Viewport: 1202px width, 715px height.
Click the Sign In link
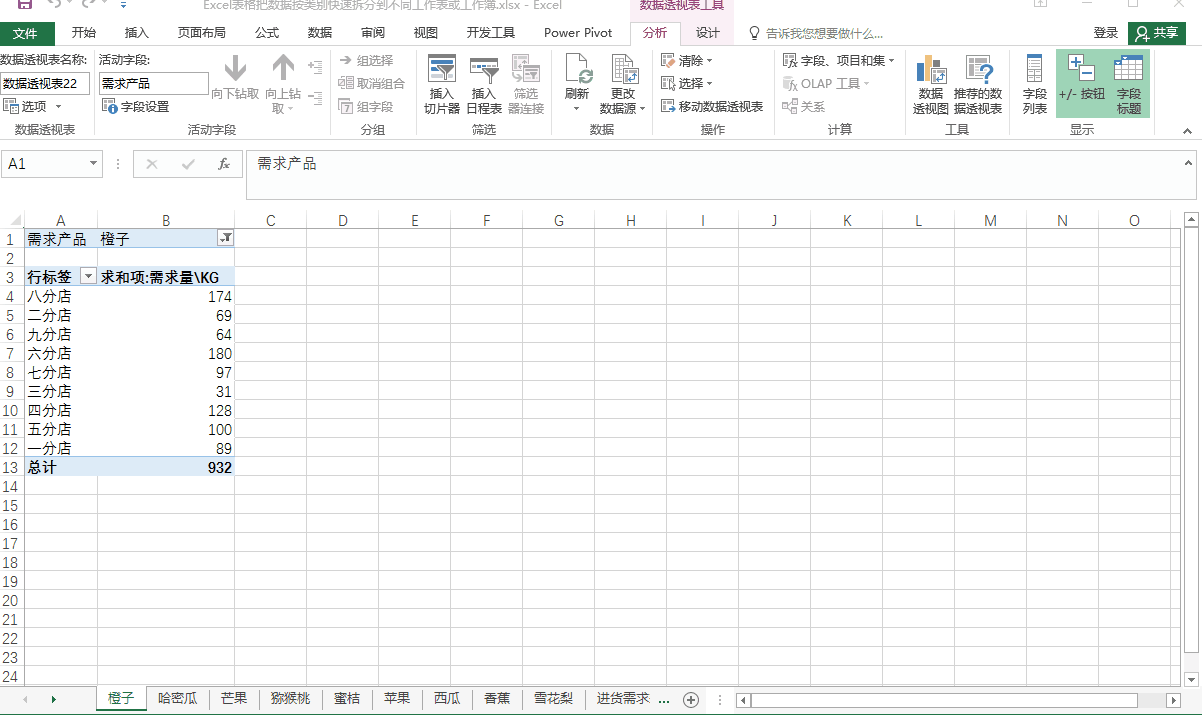[x=1106, y=33]
